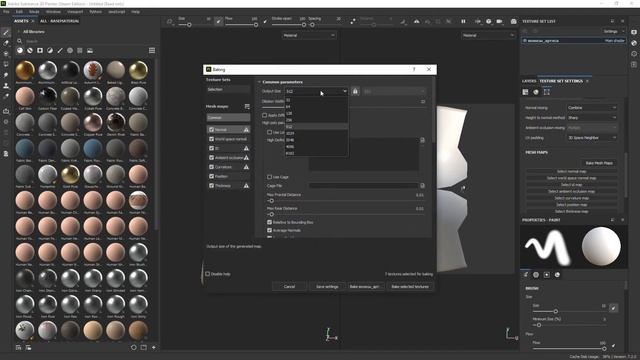Filter assets by brushes icon
The width and height of the screenshot is (640, 360).
coord(60,51)
